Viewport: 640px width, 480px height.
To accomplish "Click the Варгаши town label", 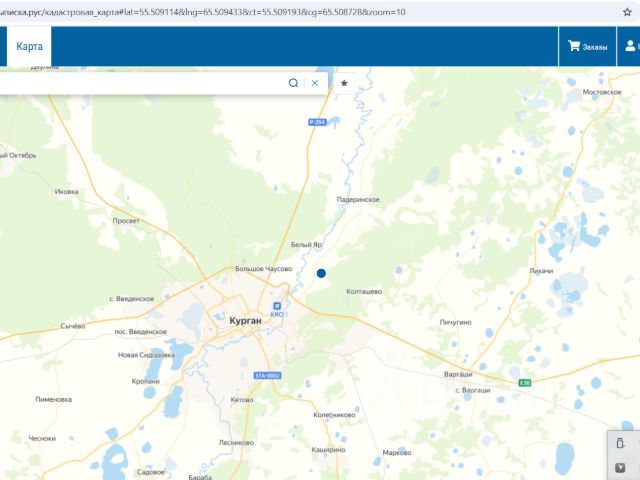I will [458, 374].
